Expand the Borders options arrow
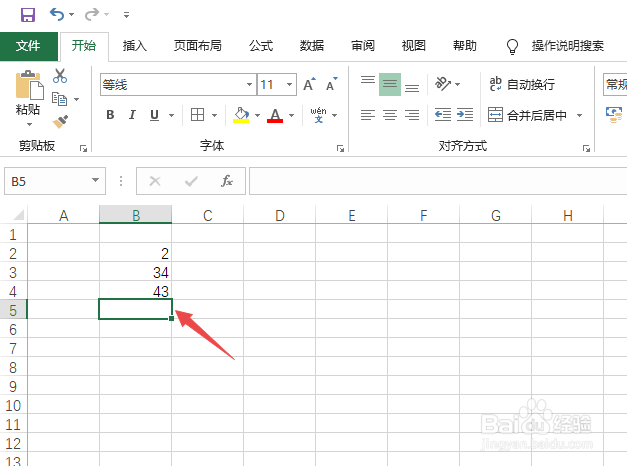627x466 pixels. 214,116
